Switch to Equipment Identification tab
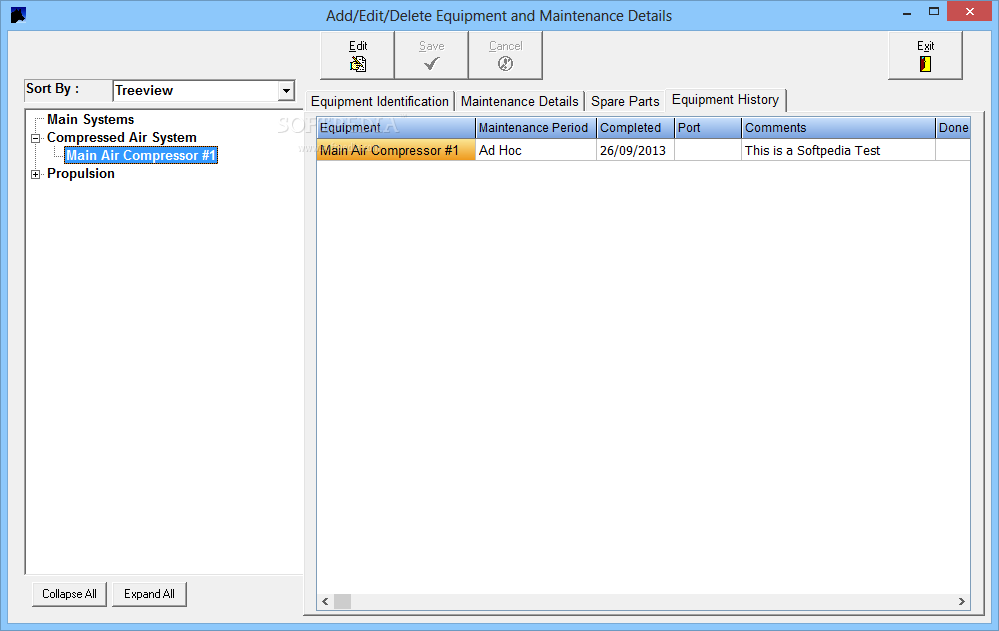Screen dimensions: 999x631 click(x=380, y=101)
